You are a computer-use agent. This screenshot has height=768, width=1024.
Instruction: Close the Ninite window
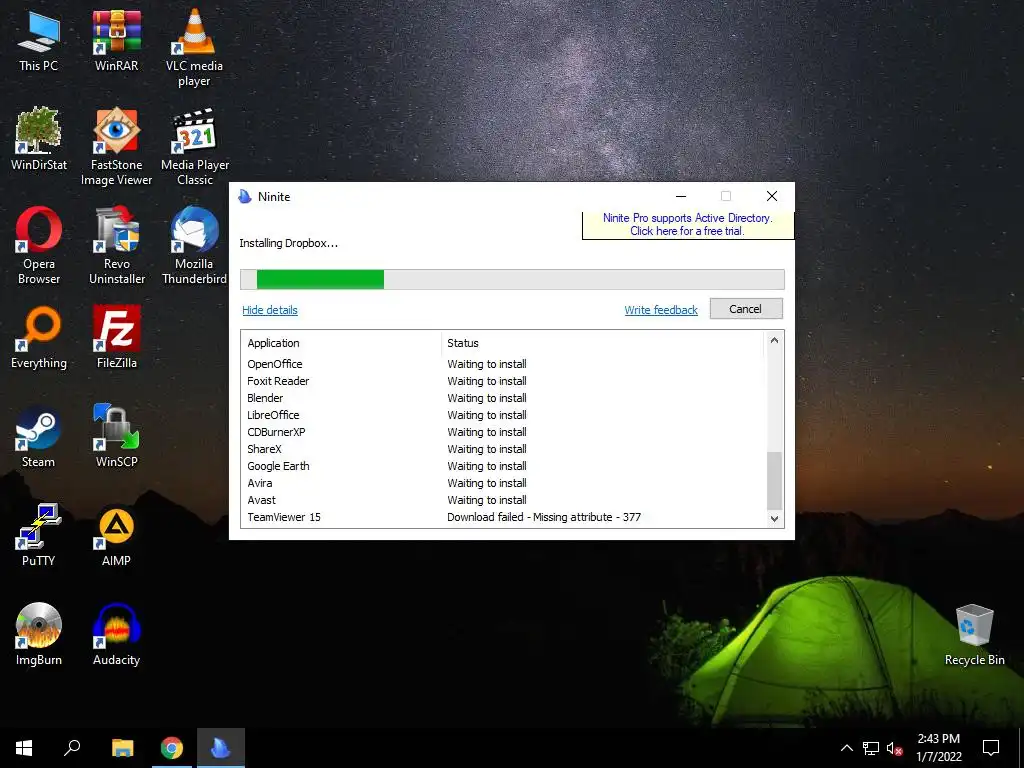[772, 196]
